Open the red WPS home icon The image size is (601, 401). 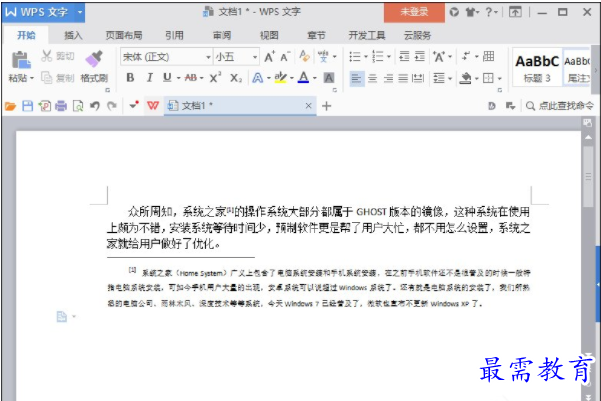153,105
